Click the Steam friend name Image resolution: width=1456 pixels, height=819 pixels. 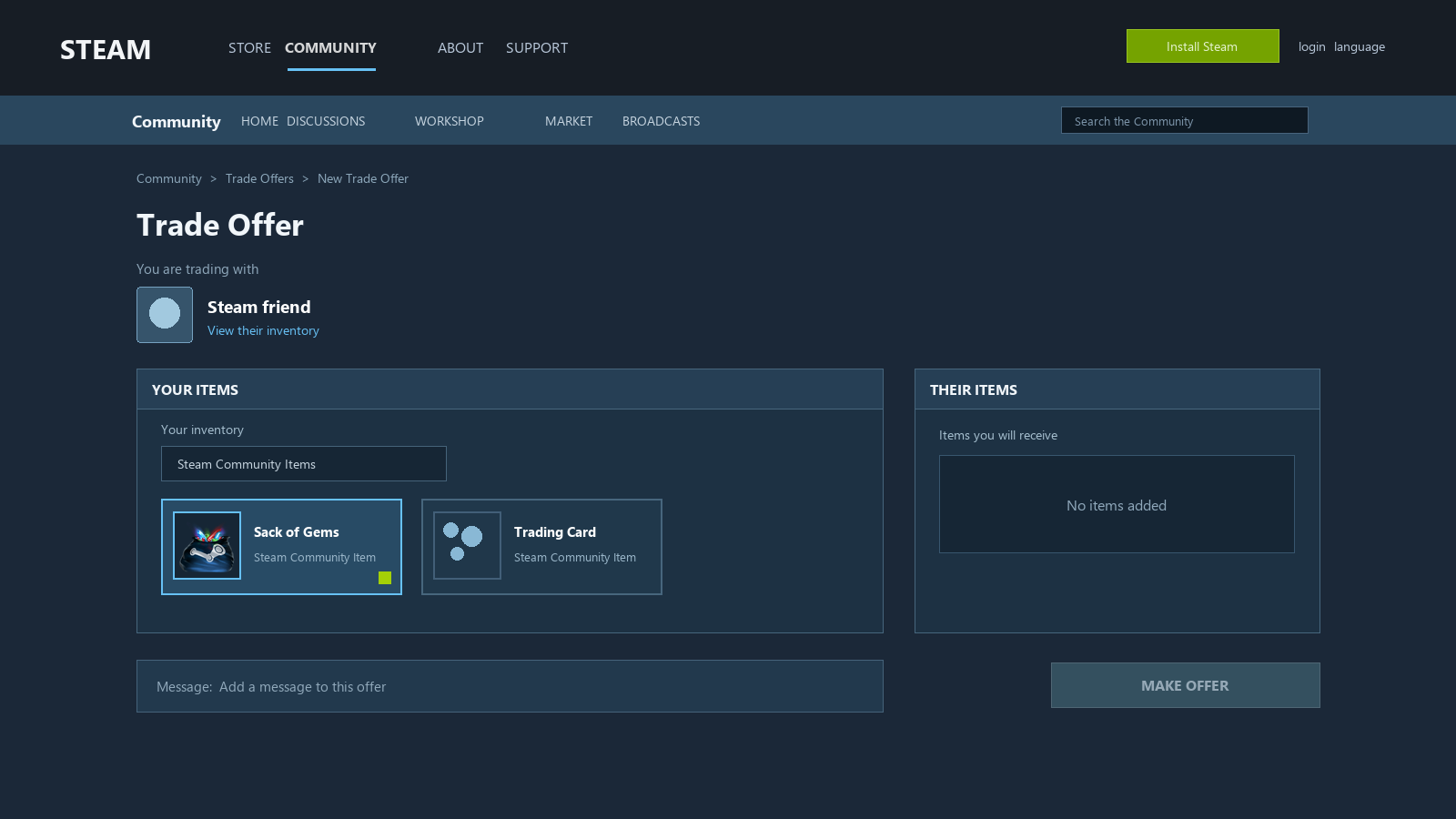[259, 308]
